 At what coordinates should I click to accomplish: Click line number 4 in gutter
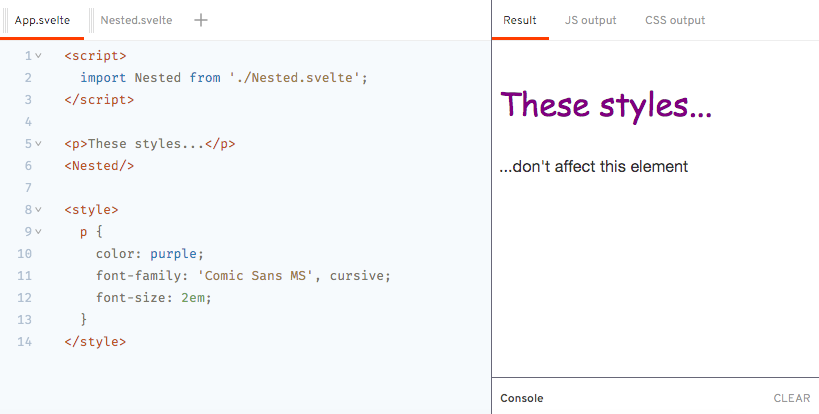click(x=28, y=122)
